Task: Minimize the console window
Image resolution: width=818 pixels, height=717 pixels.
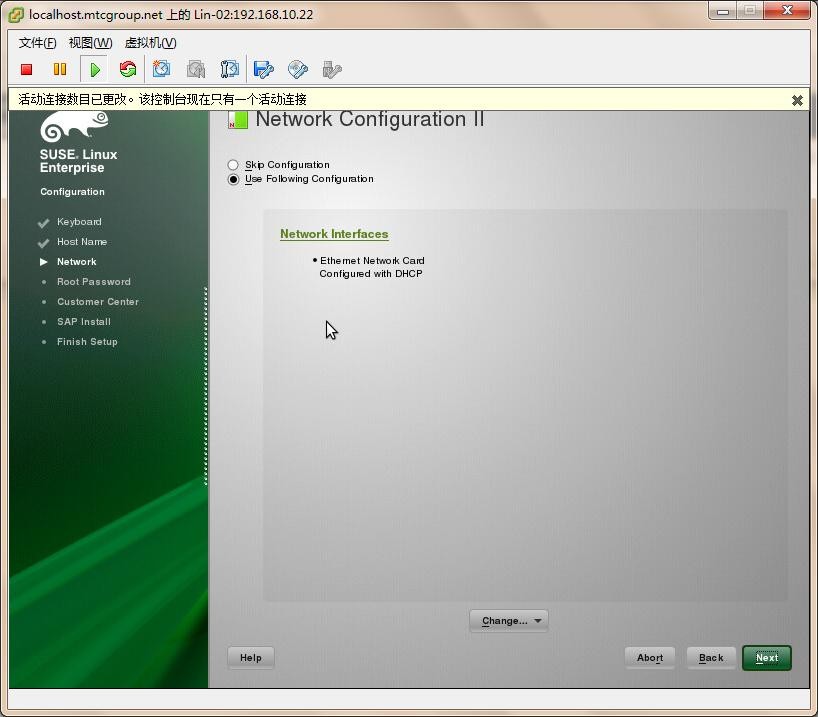Action: coord(723,11)
